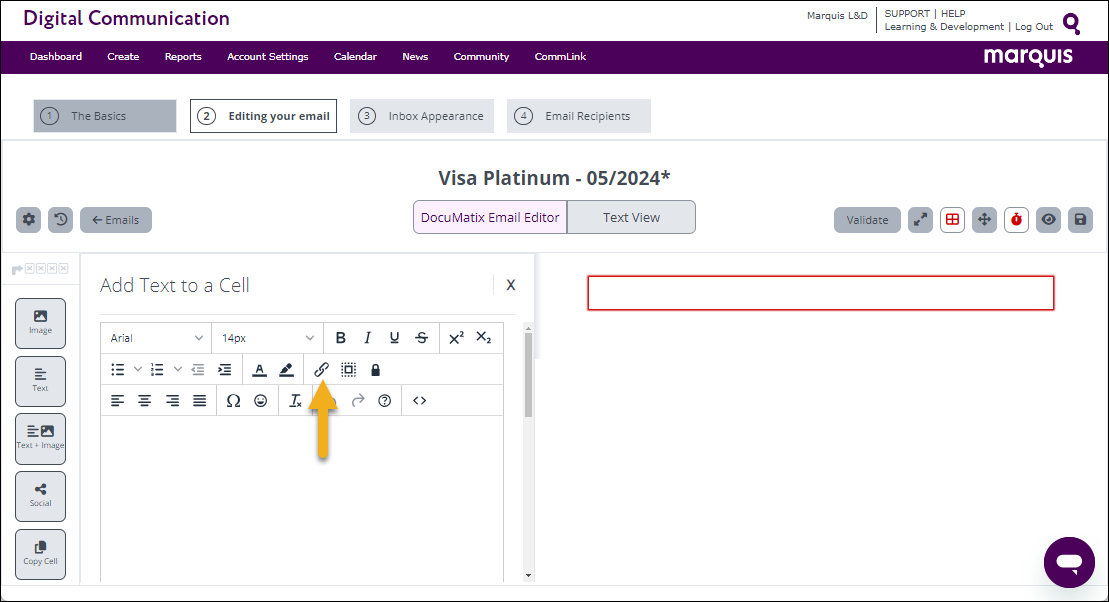Open the Reports menu

(183, 57)
